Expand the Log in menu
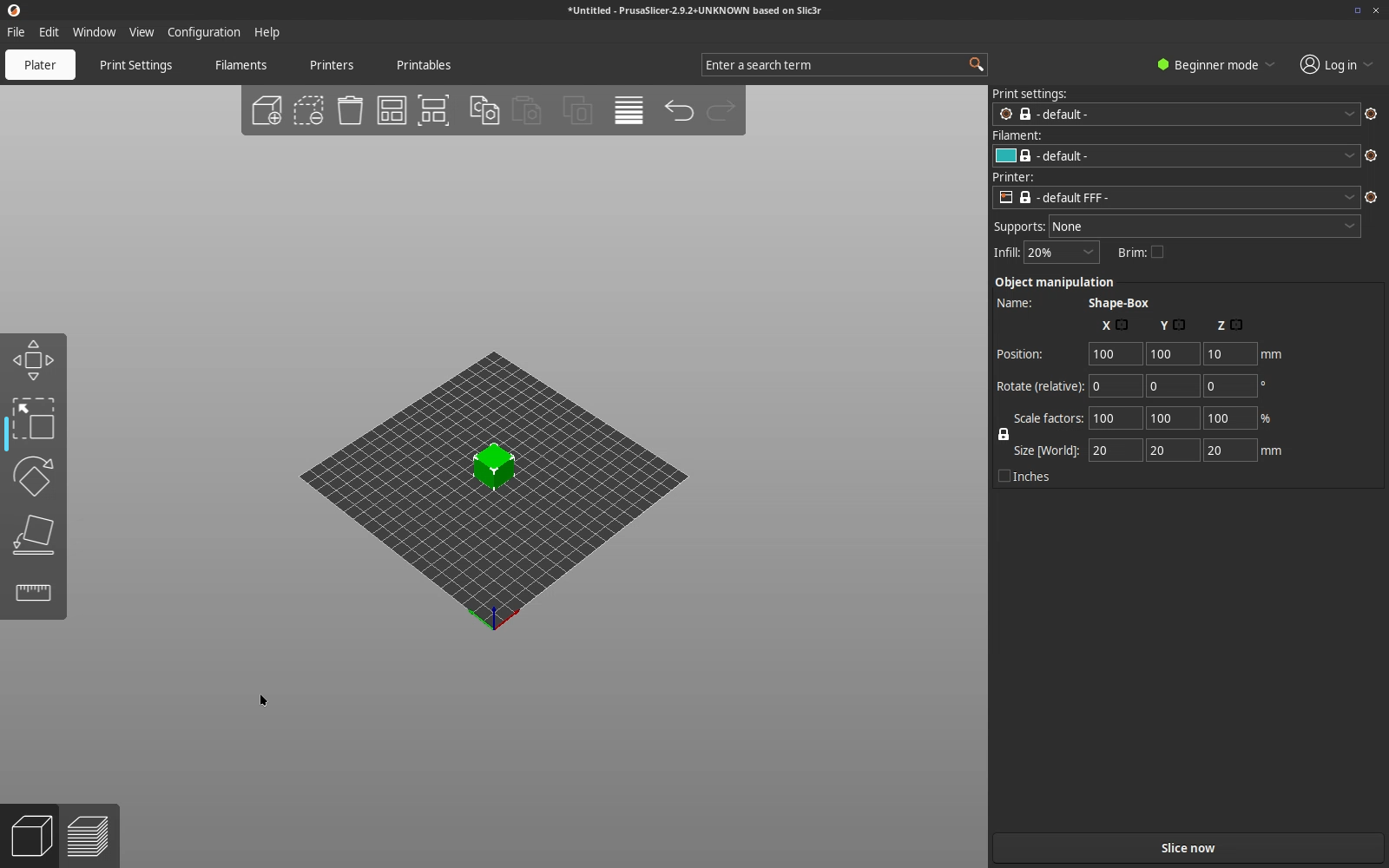The image size is (1389, 868). [1337, 64]
